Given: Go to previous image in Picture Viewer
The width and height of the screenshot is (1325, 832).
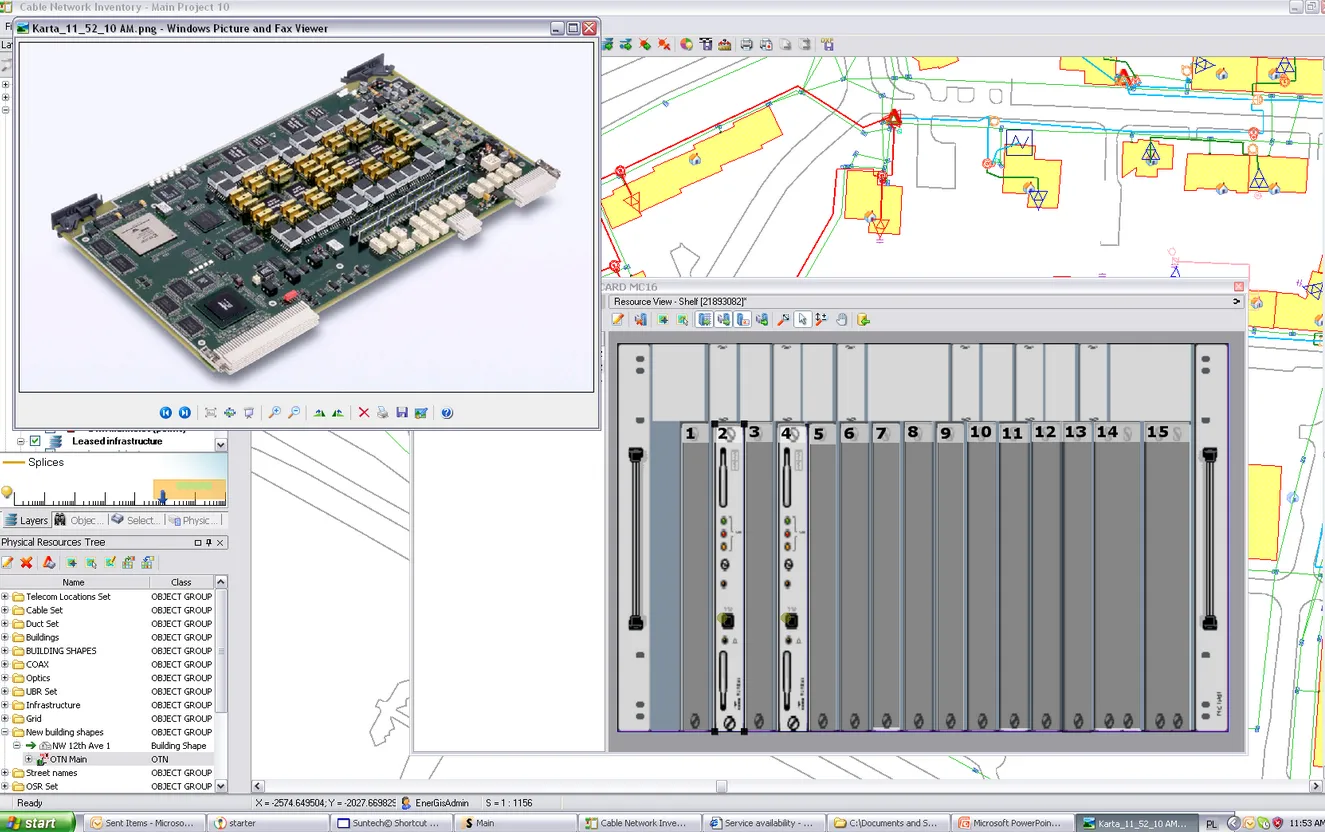Looking at the screenshot, I should (166, 413).
